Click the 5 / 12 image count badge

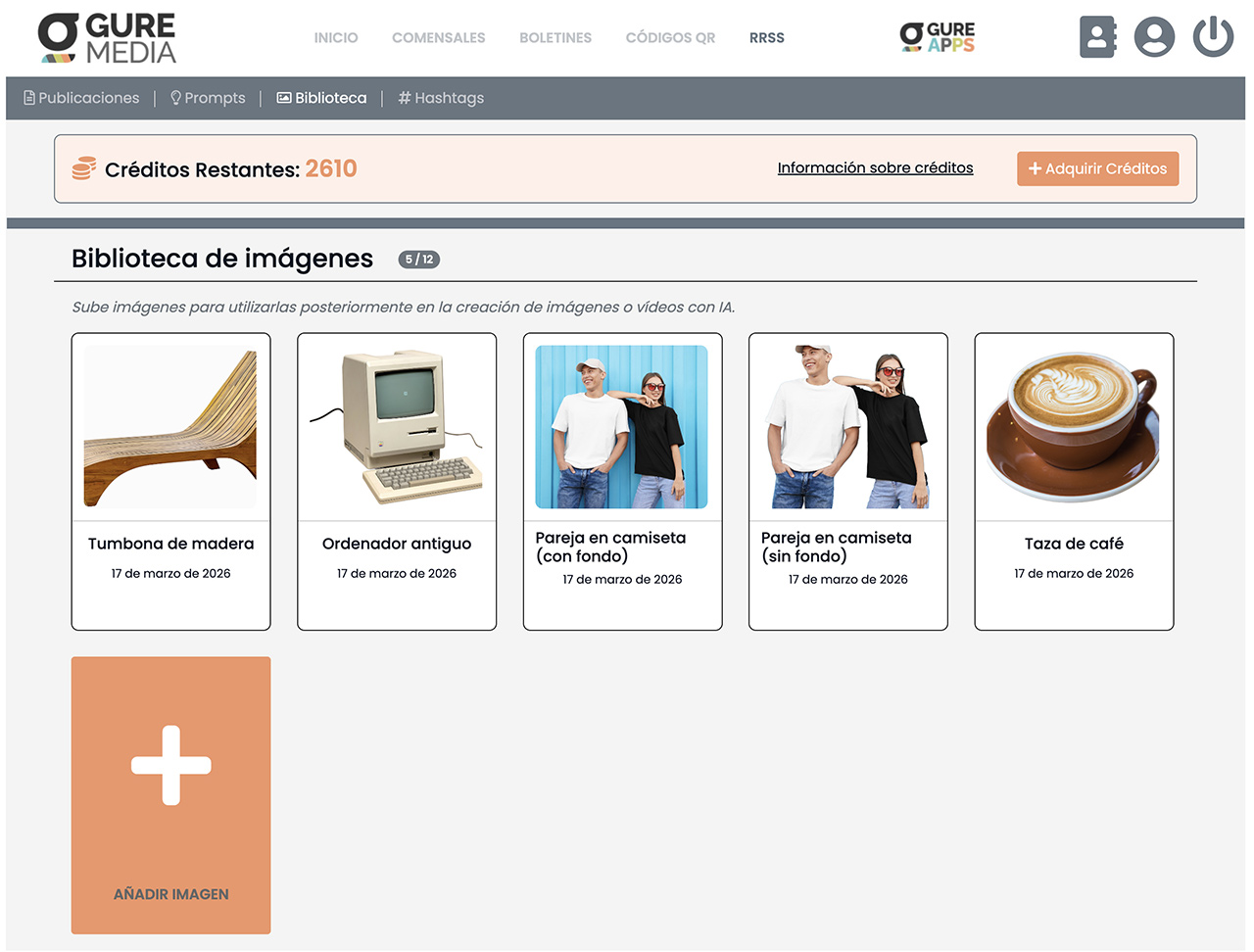pos(418,260)
